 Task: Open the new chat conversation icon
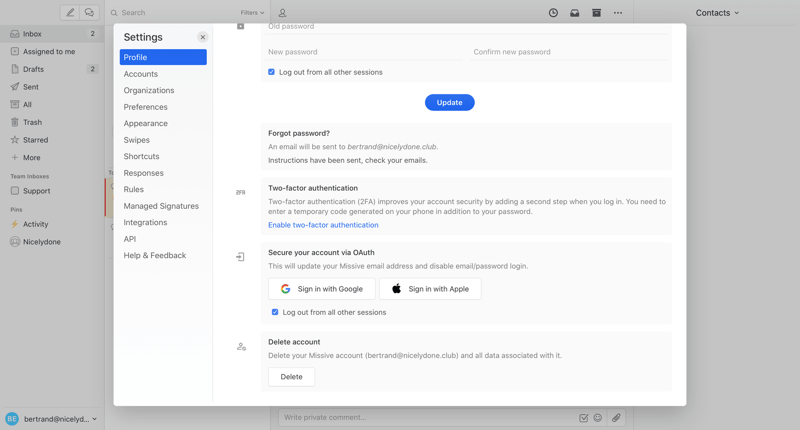pos(89,13)
